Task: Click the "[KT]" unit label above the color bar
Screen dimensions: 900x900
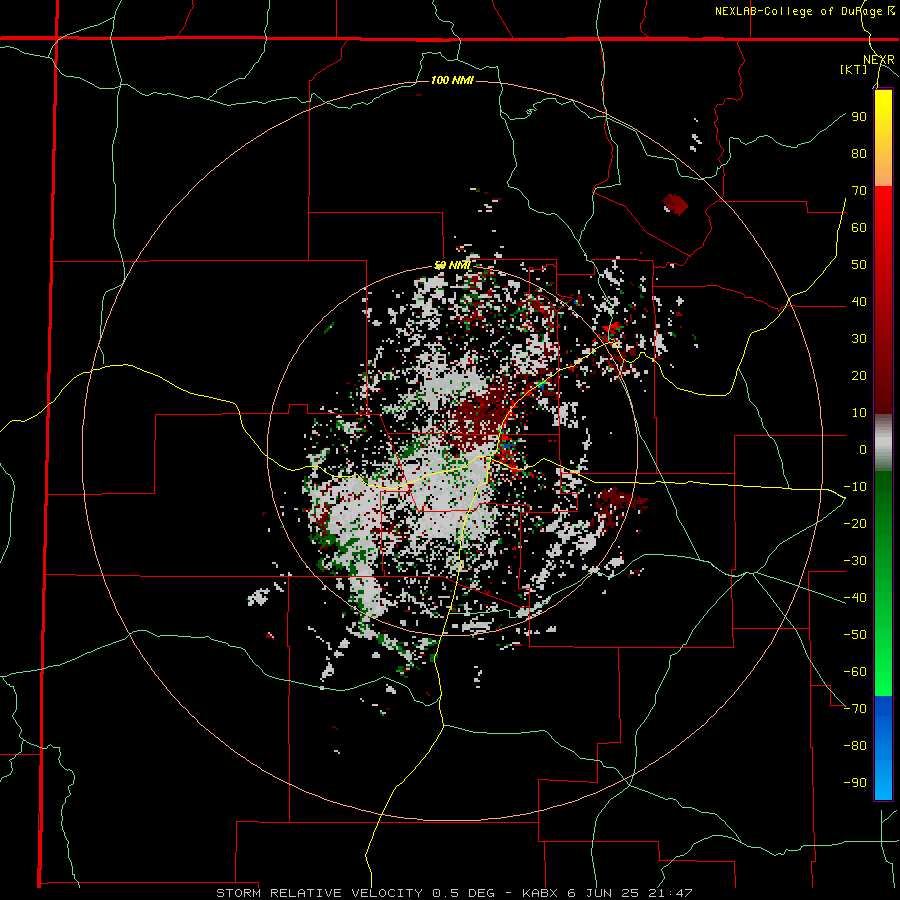Action: pyautogui.click(x=854, y=69)
